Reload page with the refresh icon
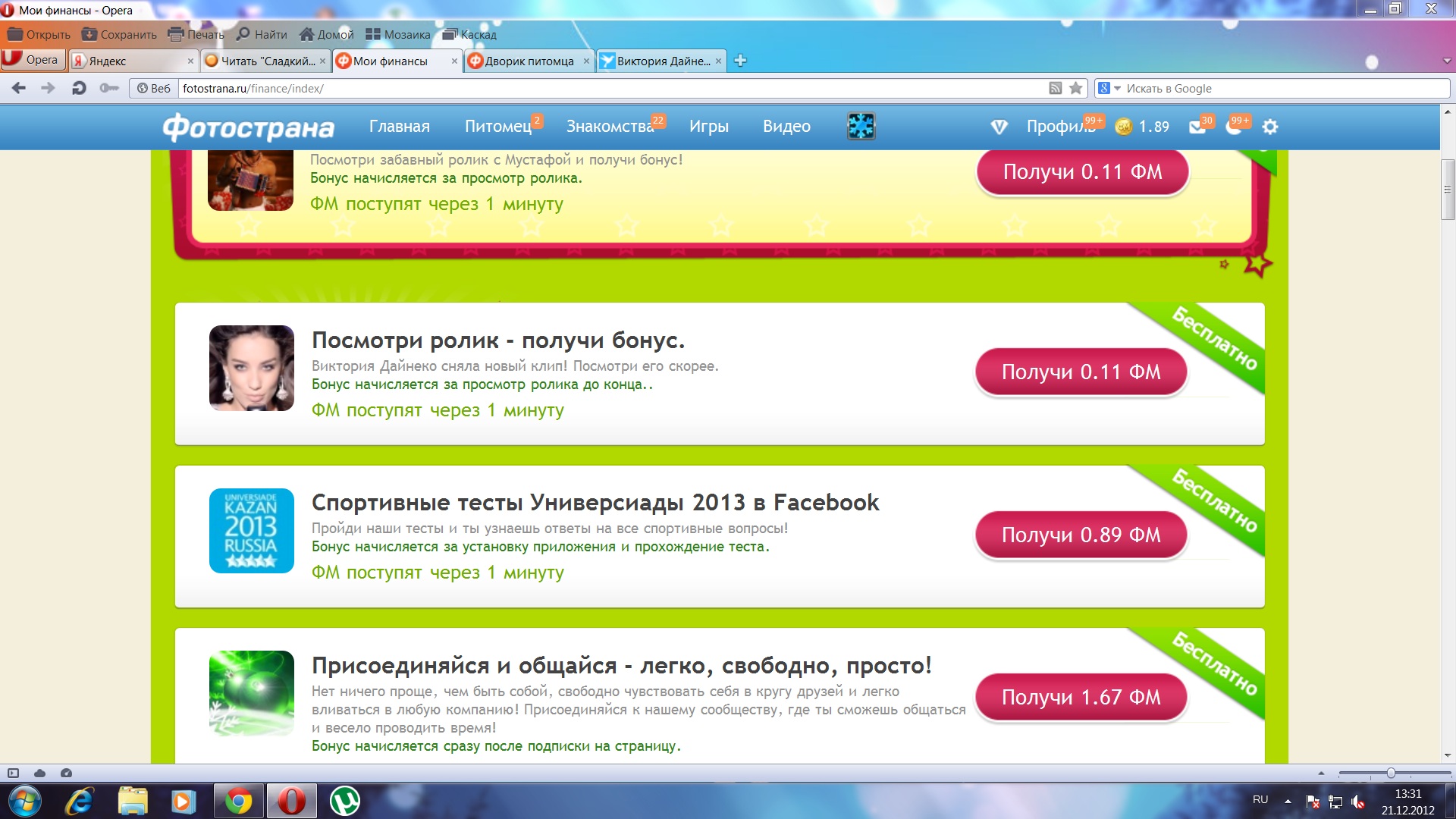1456x819 pixels. (x=78, y=89)
